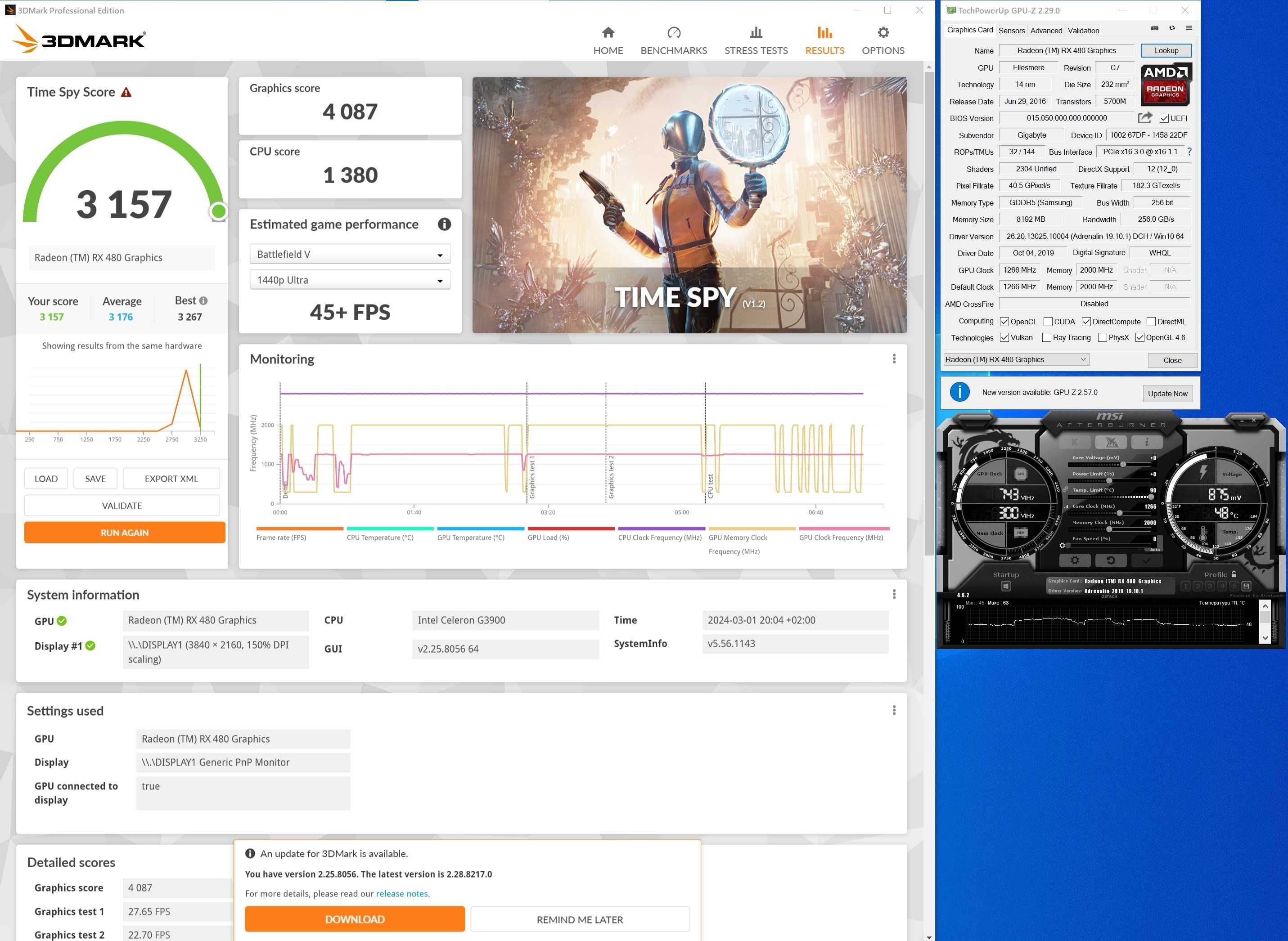
Task: Click the VALIDATE button
Action: click(122, 505)
